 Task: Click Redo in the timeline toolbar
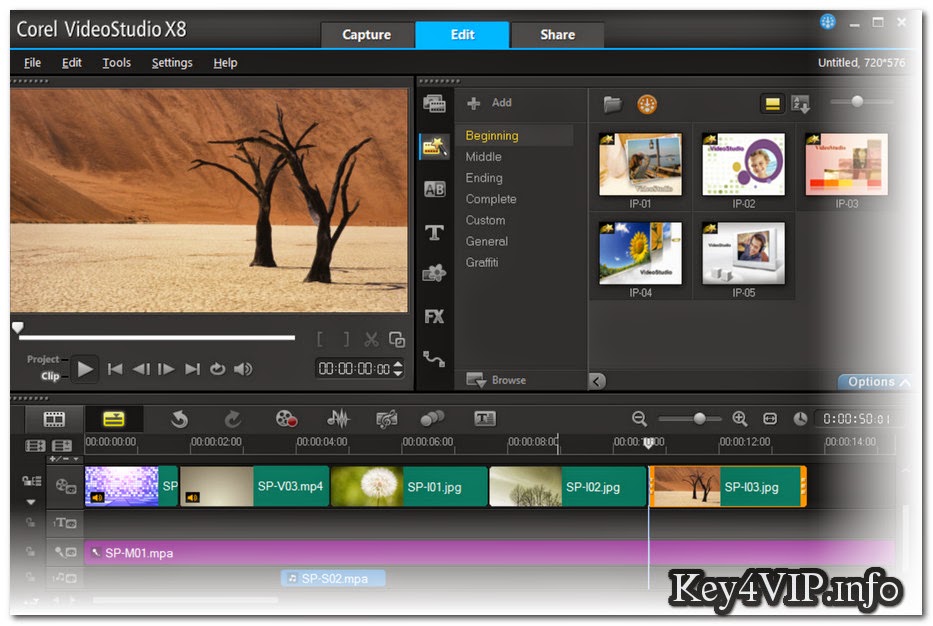pyautogui.click(x=232, y=419)
